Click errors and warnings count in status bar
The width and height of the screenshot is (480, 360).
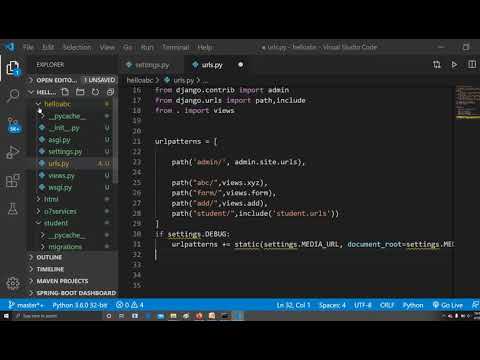pos(130,305)
